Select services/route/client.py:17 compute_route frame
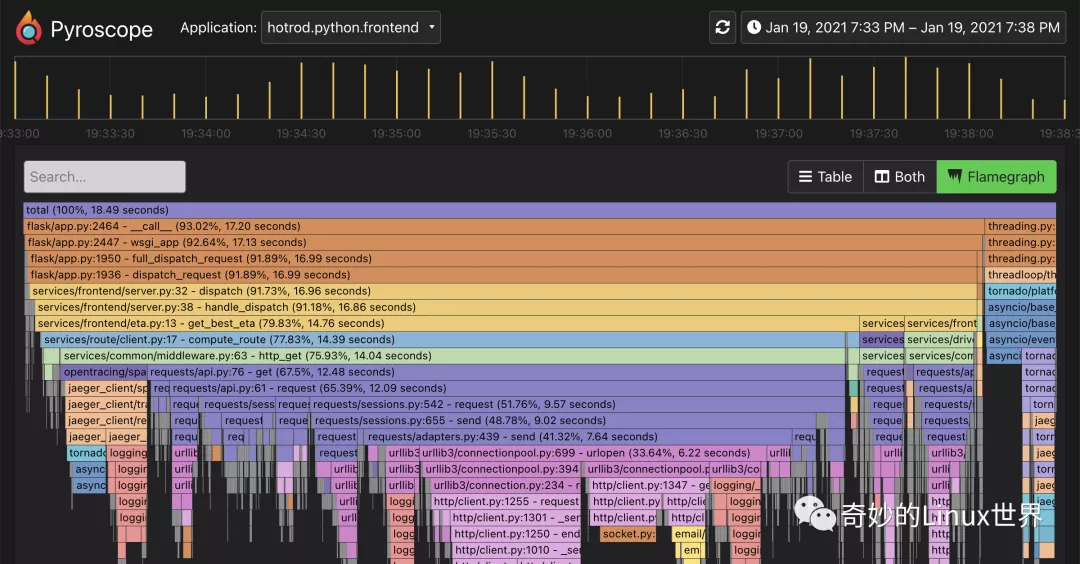Viewport: 1080px width, 564px height. (x=443, y=340)
